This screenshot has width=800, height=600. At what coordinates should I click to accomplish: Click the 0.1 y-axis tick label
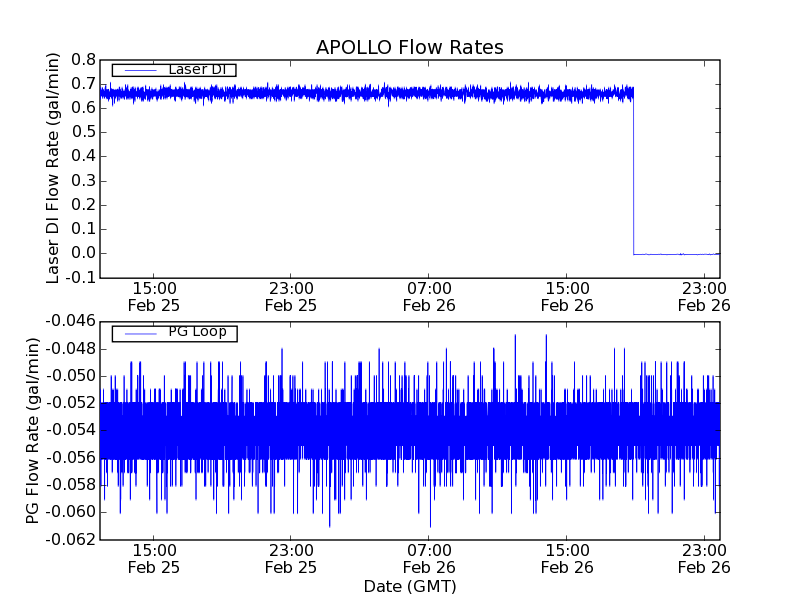83,229
